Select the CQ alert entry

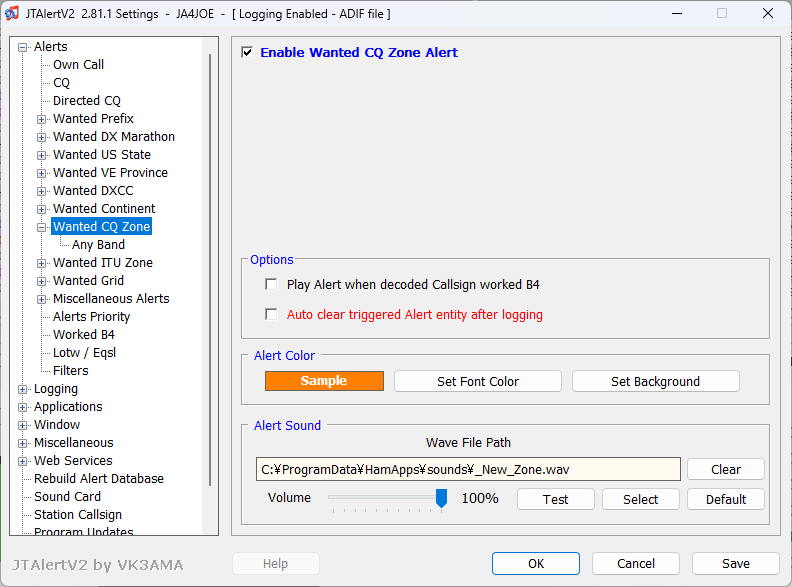click(x=61, y=83)
